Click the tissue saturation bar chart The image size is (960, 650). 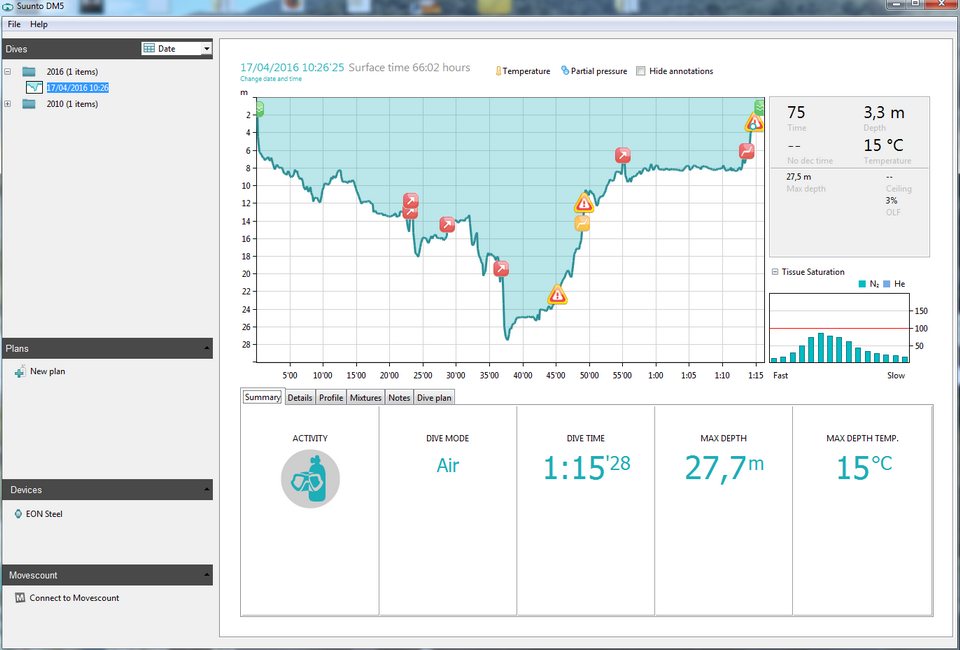click(840, 328)
